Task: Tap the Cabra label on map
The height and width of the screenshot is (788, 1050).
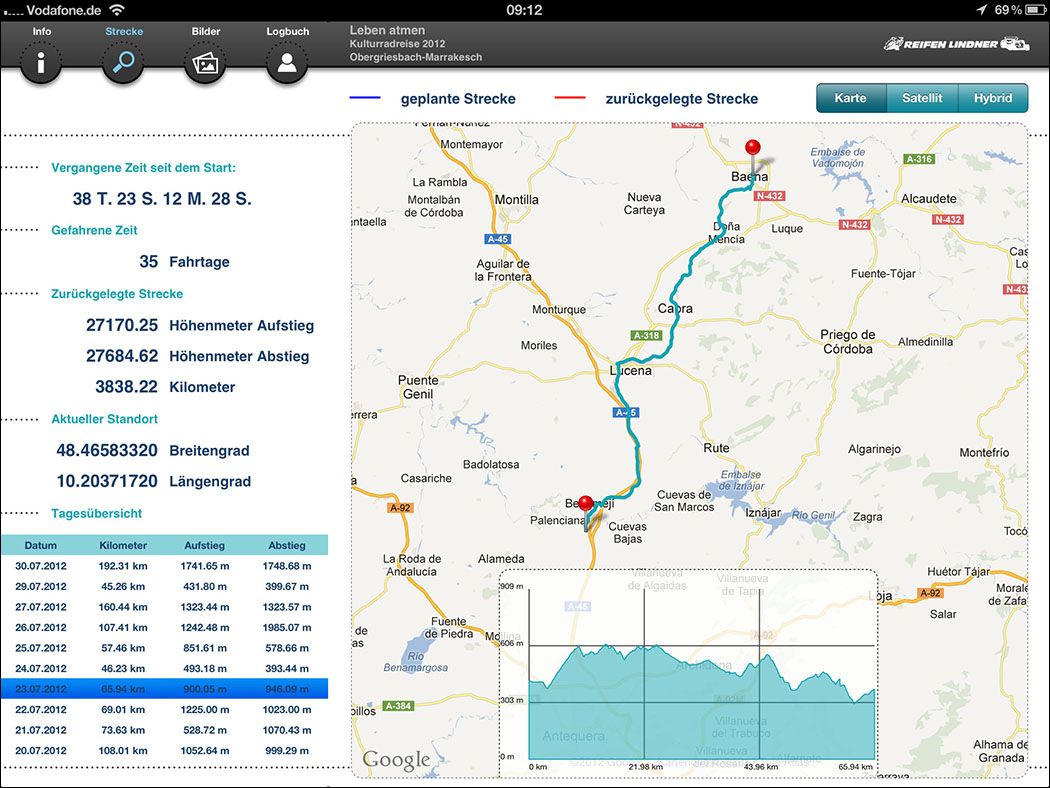Action: coord(675,309)
